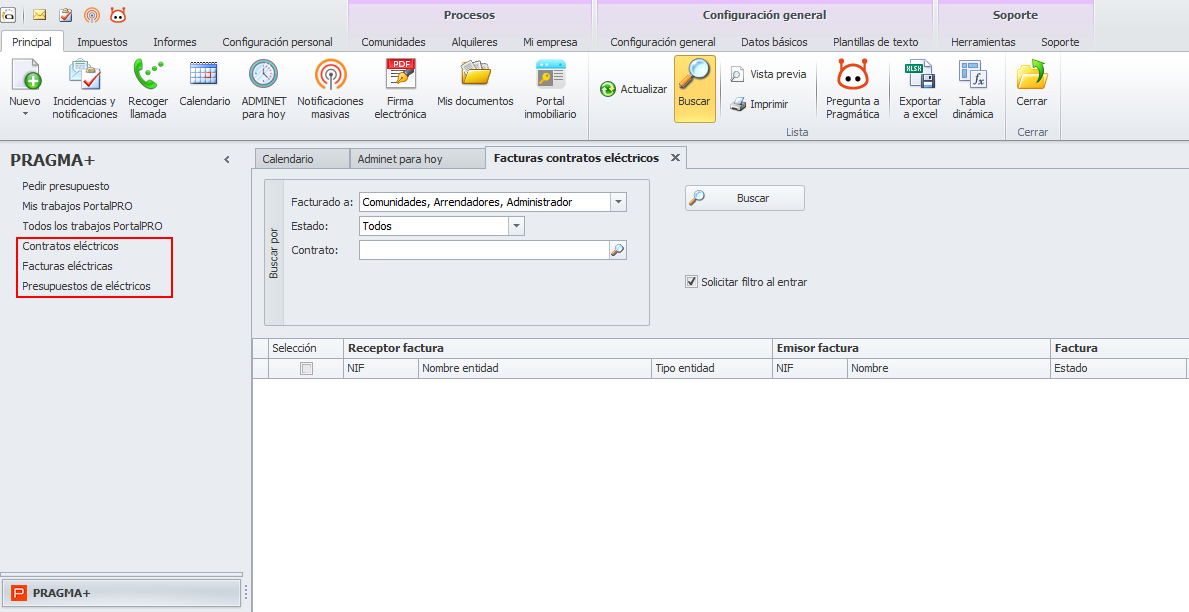Open the Alquileres ribbon tab
The width and height of the screenshot is (1189, 612).
click(x=475, y=42)
